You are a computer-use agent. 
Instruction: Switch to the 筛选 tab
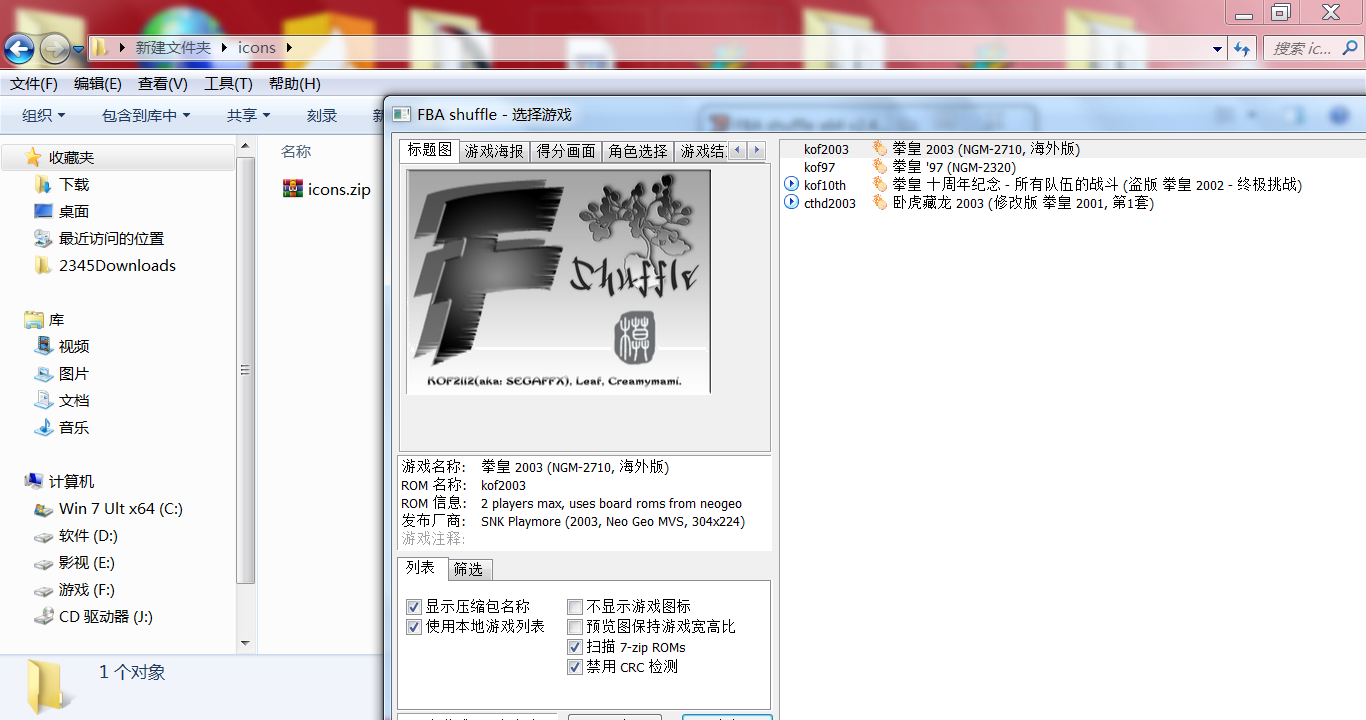pyautogui.click(x=468, y=569)
